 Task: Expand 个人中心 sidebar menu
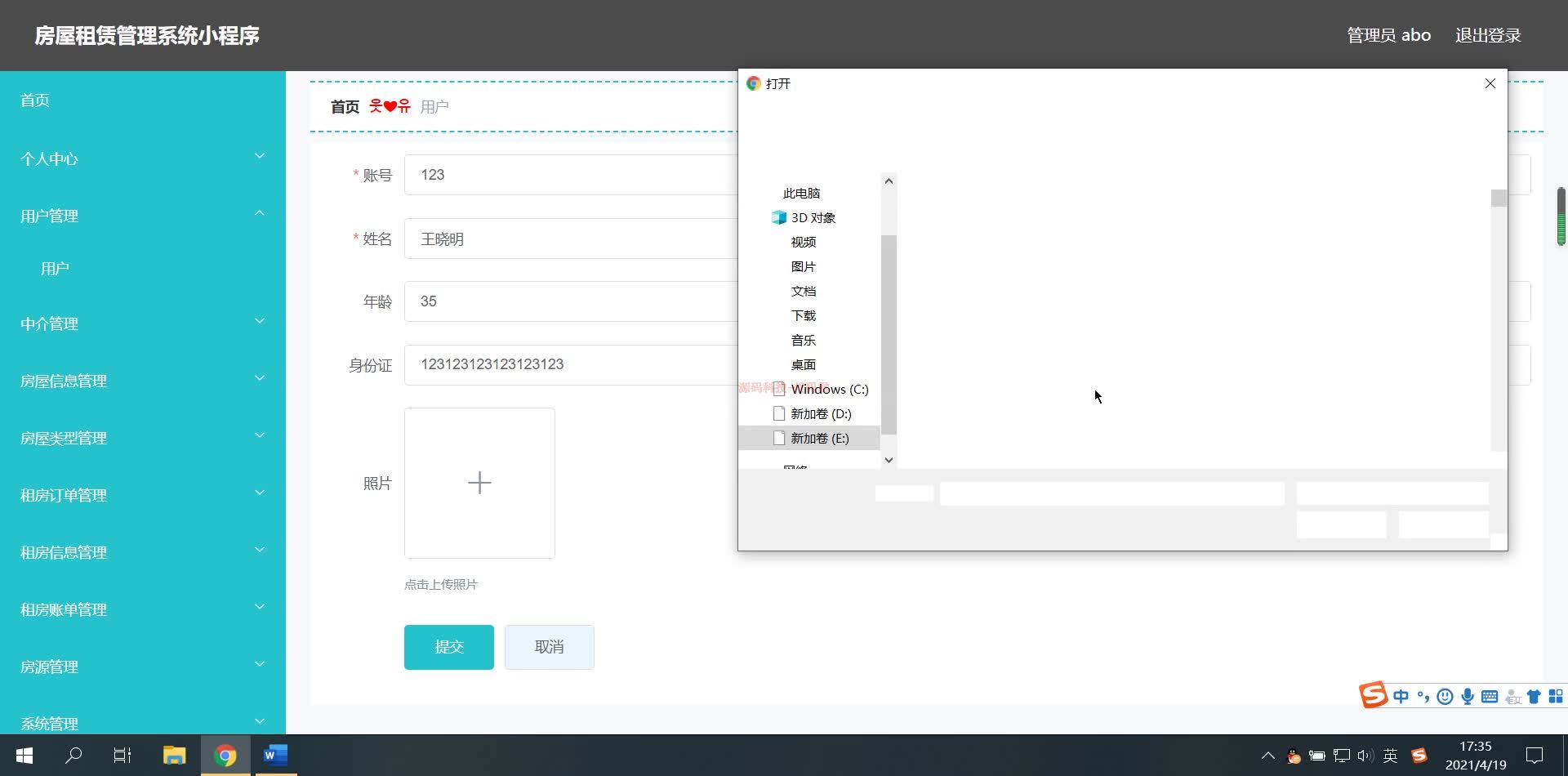pos(143,158)
